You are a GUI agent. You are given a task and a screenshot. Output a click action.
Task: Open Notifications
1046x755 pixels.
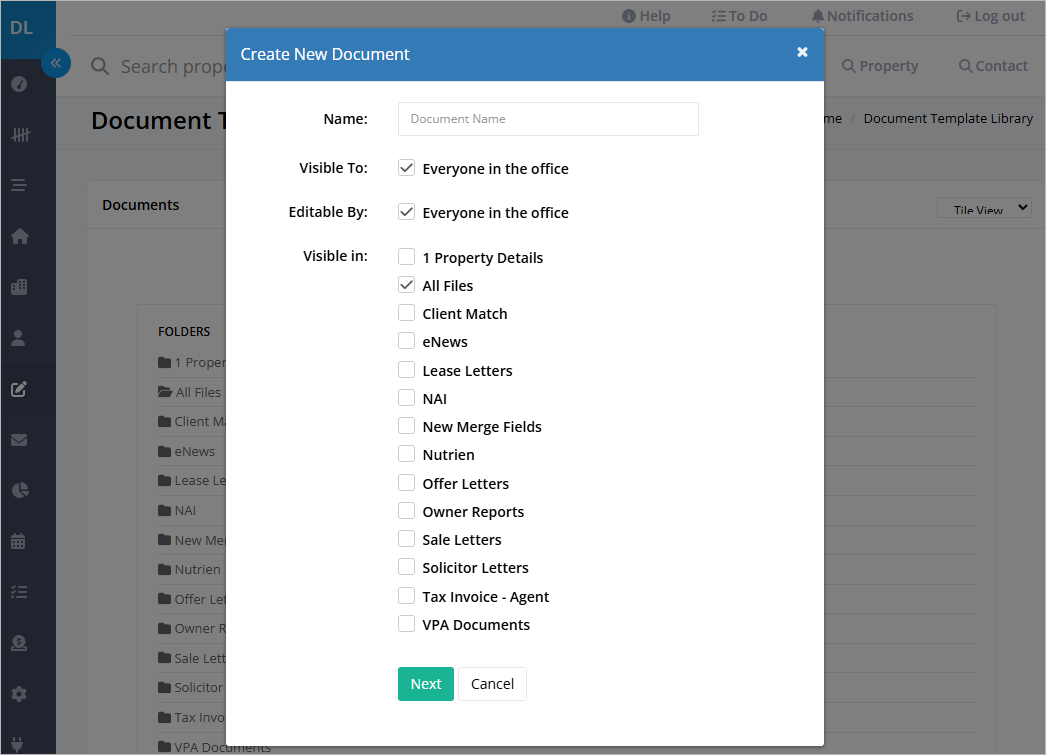pyautogui.click(x=862, y=16)
